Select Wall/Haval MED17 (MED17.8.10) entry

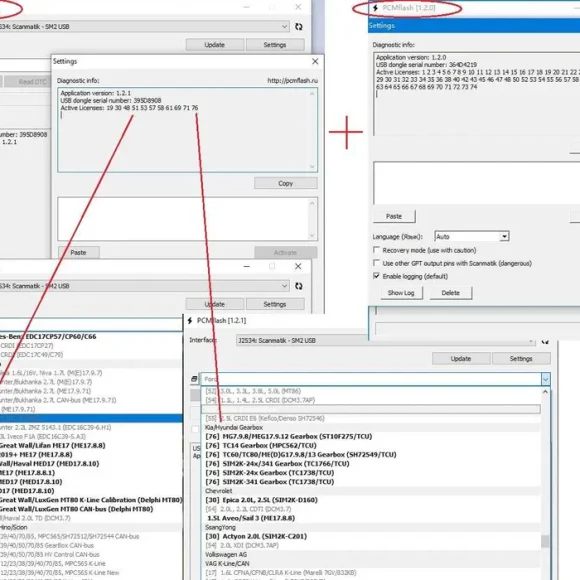pyautogui.click(x=50, y=463)
